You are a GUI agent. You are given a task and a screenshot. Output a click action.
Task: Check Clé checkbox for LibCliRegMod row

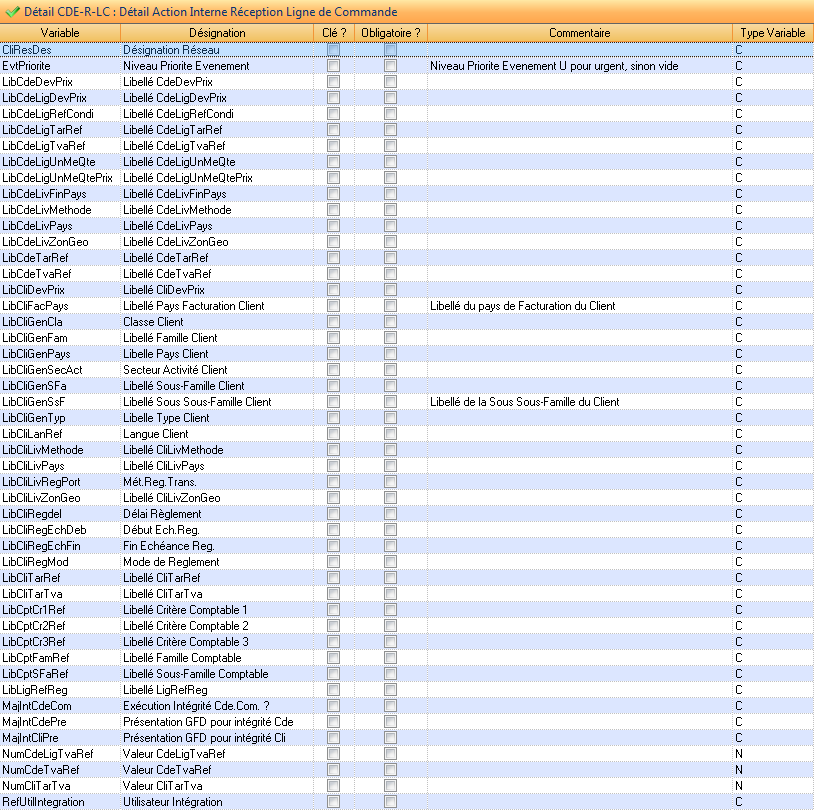tap(333, 562)
